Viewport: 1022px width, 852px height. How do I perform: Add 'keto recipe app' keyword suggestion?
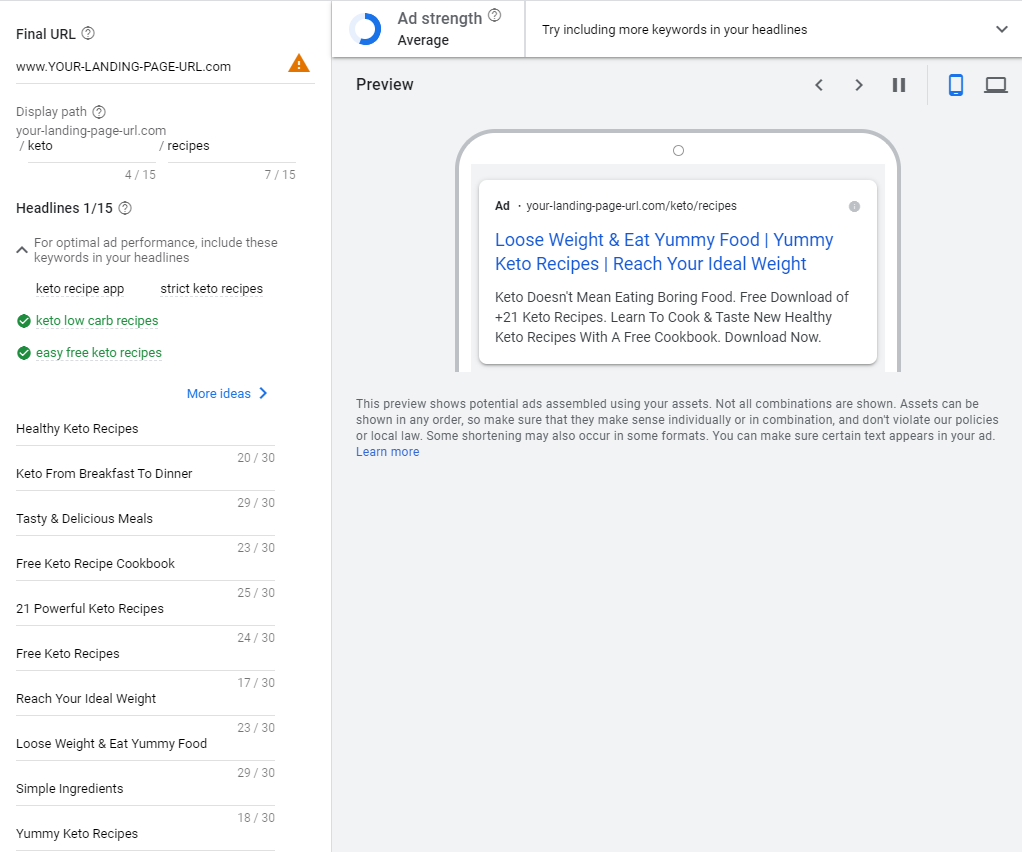(80, 289)
